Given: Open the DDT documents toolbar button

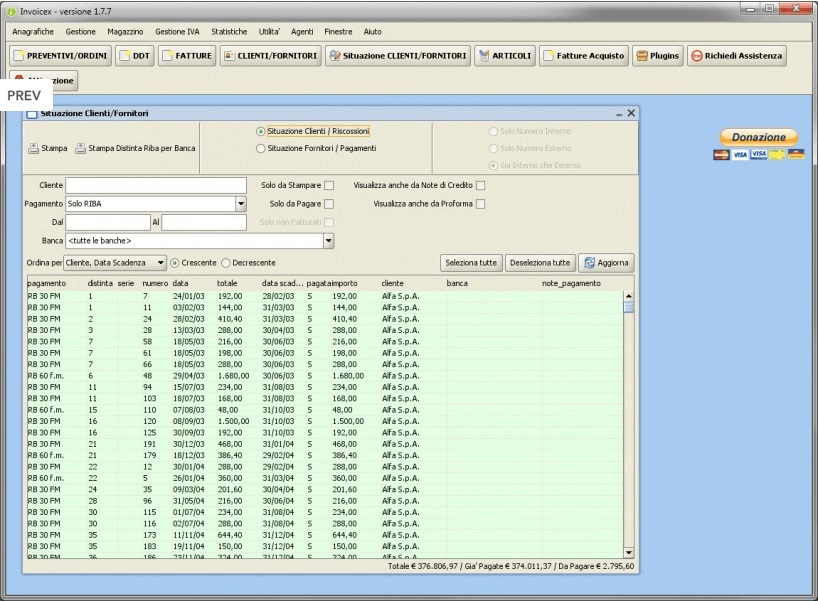Looking at the screenshot, I should point(135,56).
